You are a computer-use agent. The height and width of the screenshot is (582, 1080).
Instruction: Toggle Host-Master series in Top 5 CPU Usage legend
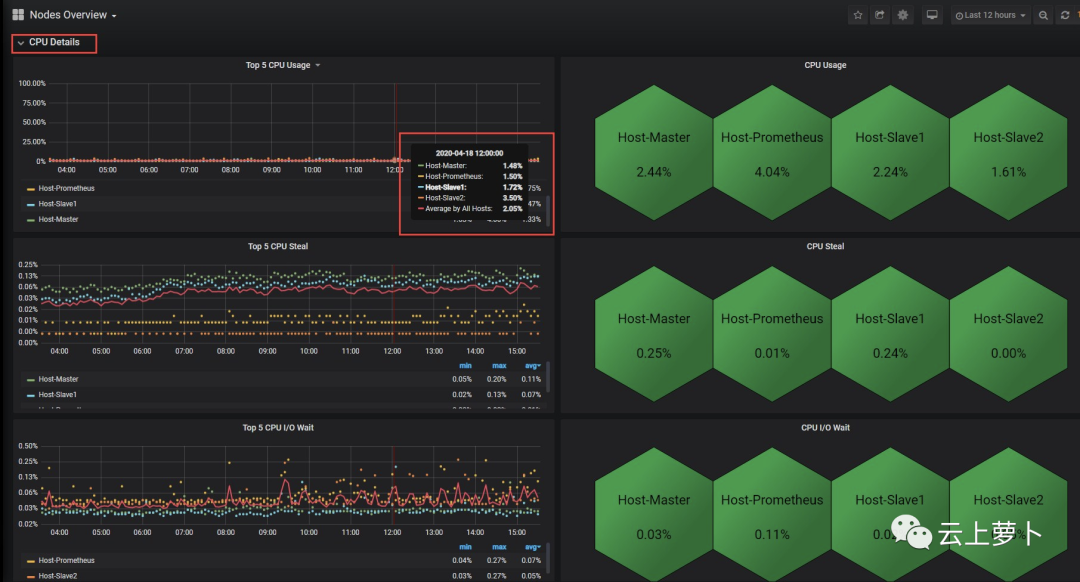pyautogui.click(x=58, y=219)
